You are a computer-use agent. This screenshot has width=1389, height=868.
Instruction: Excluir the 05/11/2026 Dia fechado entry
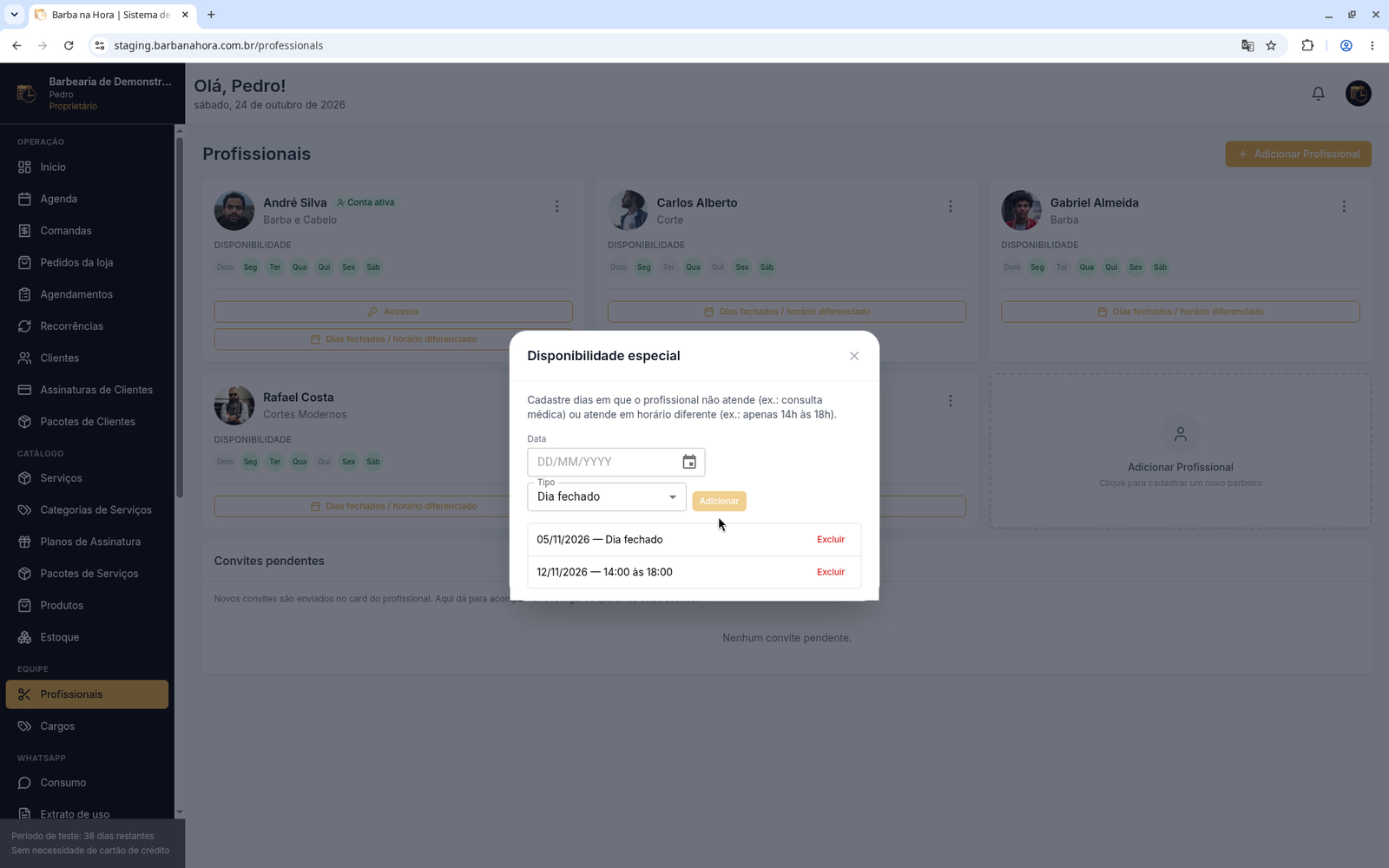[831, 539]
